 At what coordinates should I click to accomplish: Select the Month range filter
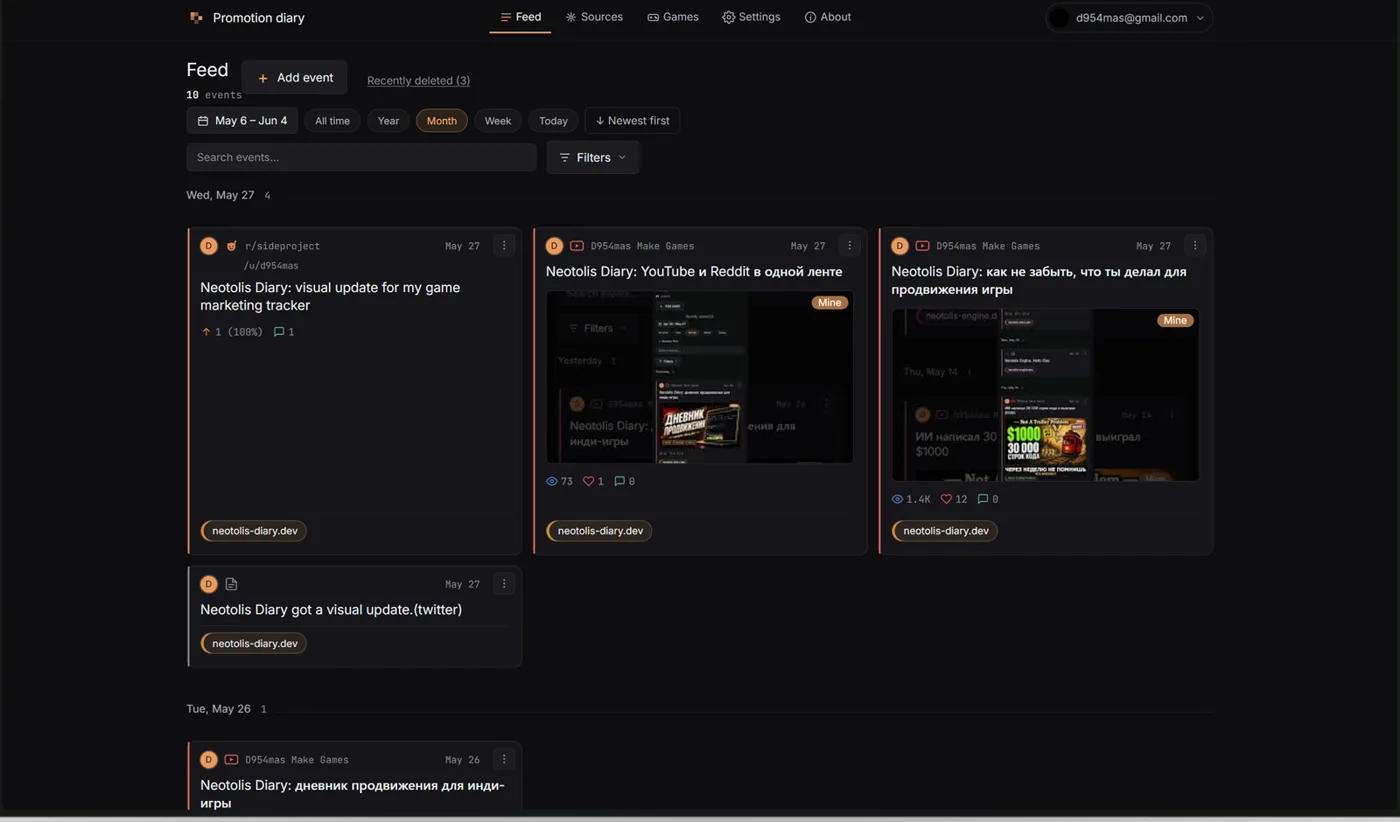coord(441,121)
